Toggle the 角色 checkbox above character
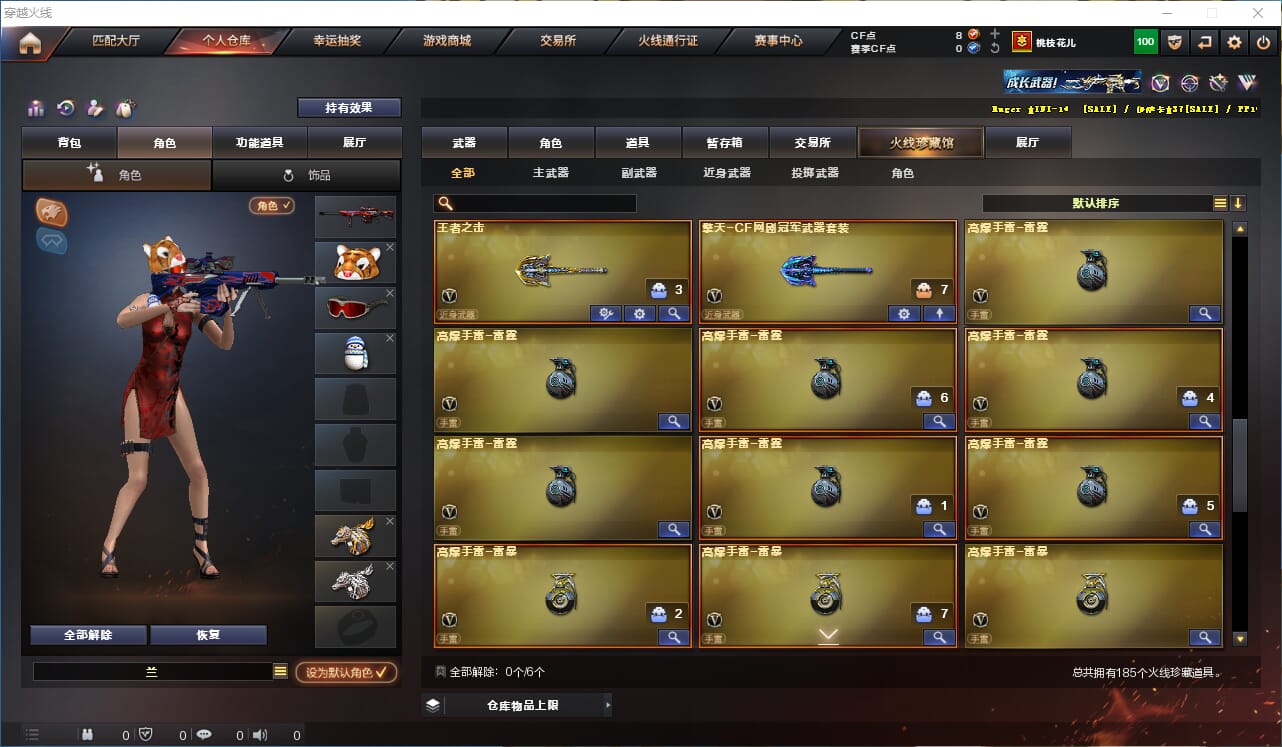1282x747 pixels. (272, 205)
